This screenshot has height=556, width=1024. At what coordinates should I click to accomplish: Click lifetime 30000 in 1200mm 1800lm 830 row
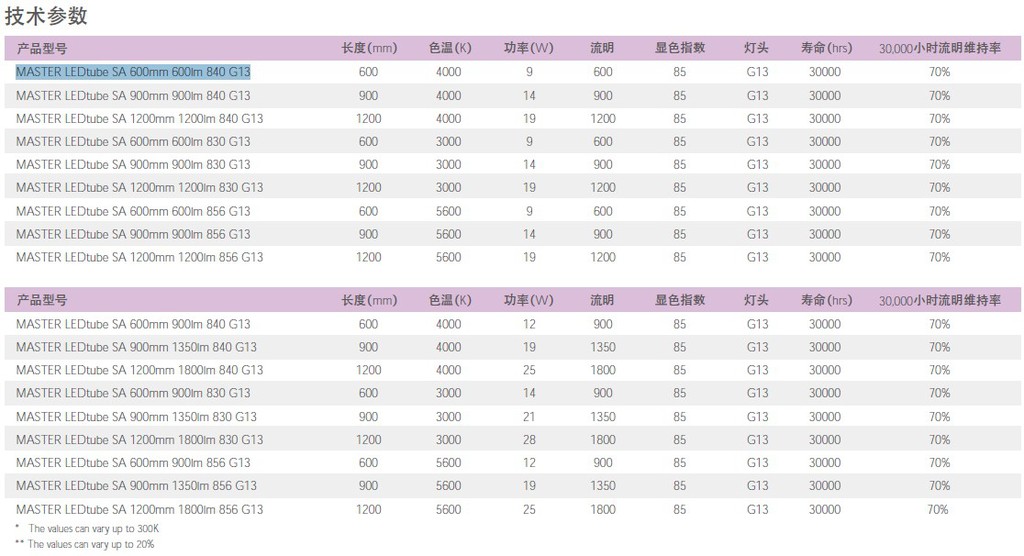825,440
